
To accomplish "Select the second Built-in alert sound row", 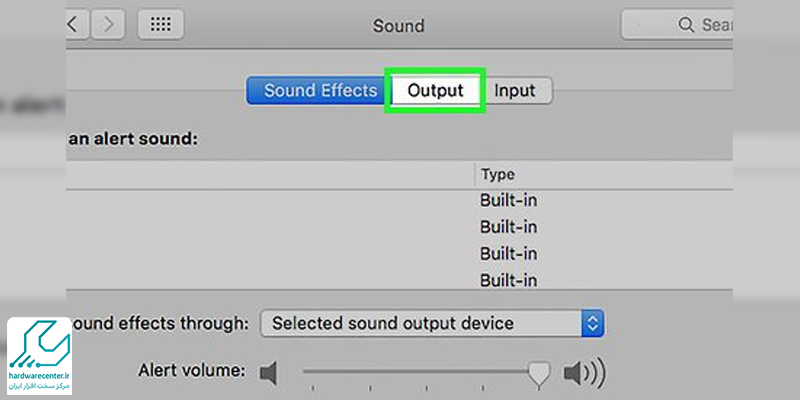I will tap(399, 227).
